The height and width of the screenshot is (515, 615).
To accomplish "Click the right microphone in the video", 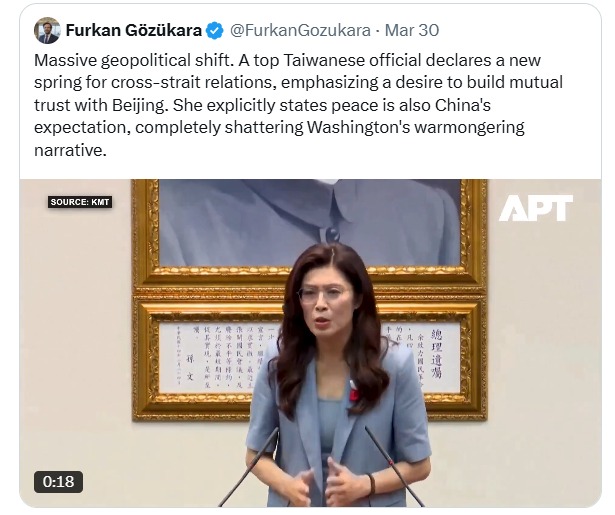I will 394,467.
